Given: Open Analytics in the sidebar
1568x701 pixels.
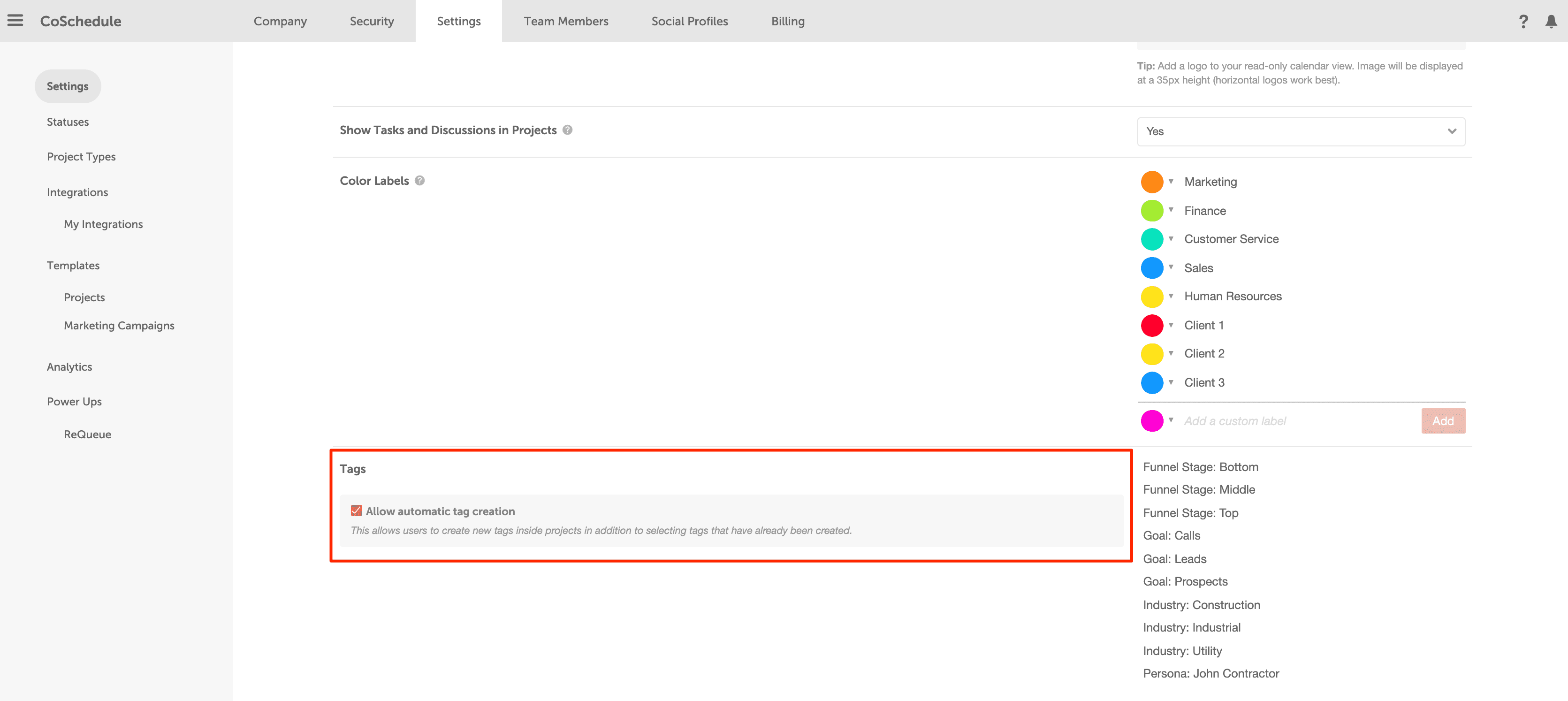Looking at the screenshot, I should click(x=69, y=367).
